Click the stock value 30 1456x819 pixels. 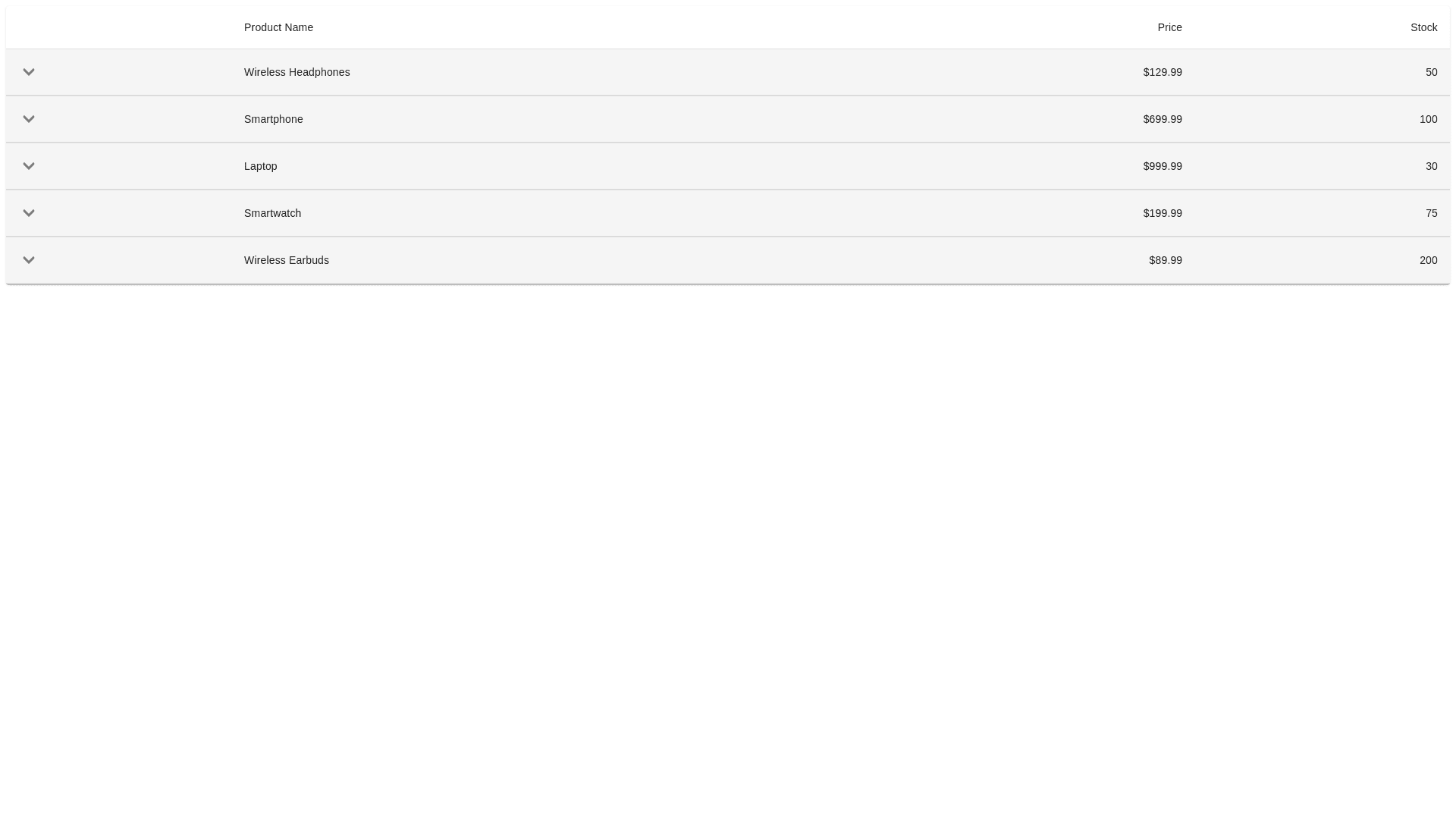1431,166
